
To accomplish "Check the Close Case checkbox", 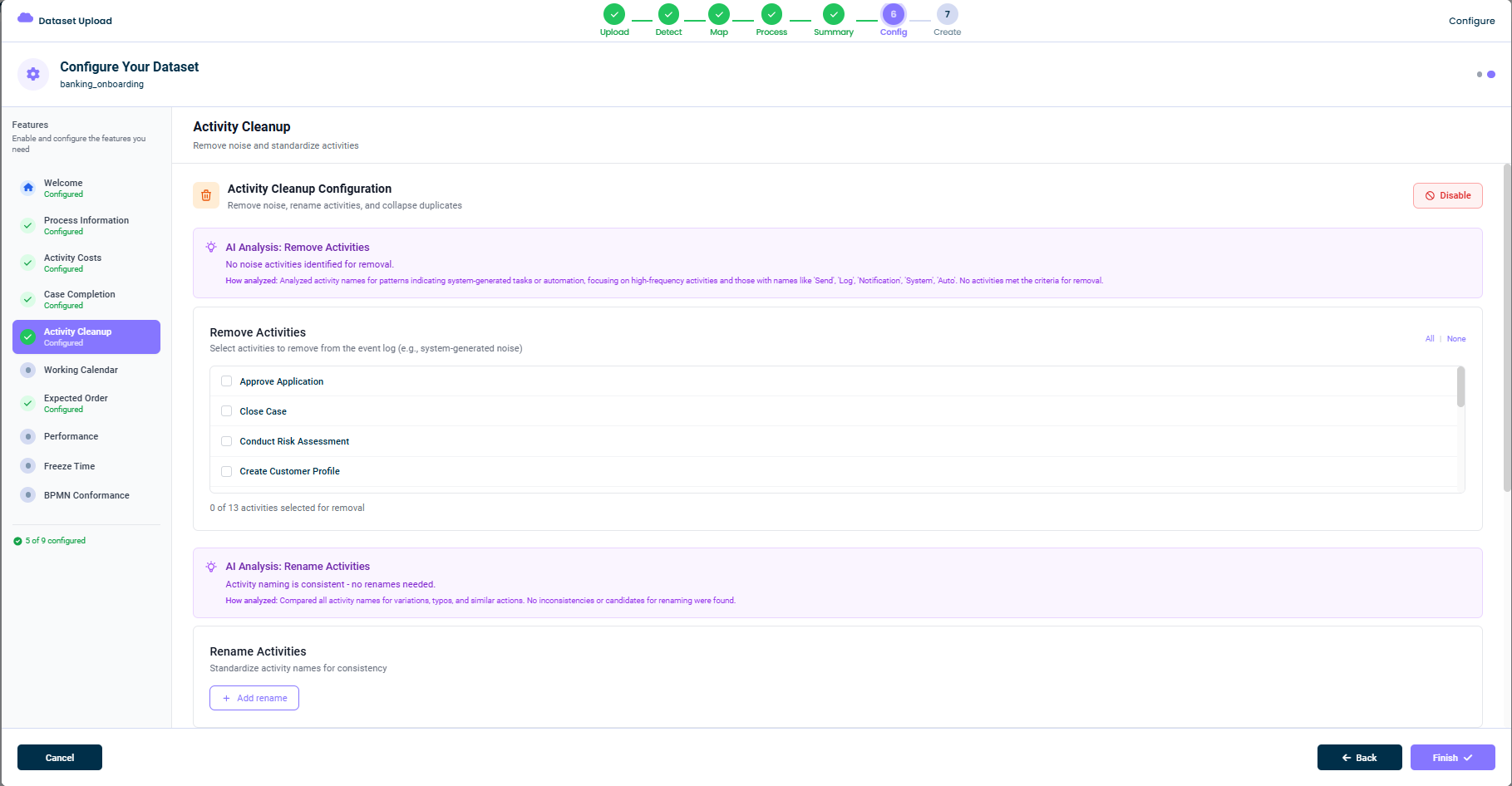I will [x=226, y=411].
